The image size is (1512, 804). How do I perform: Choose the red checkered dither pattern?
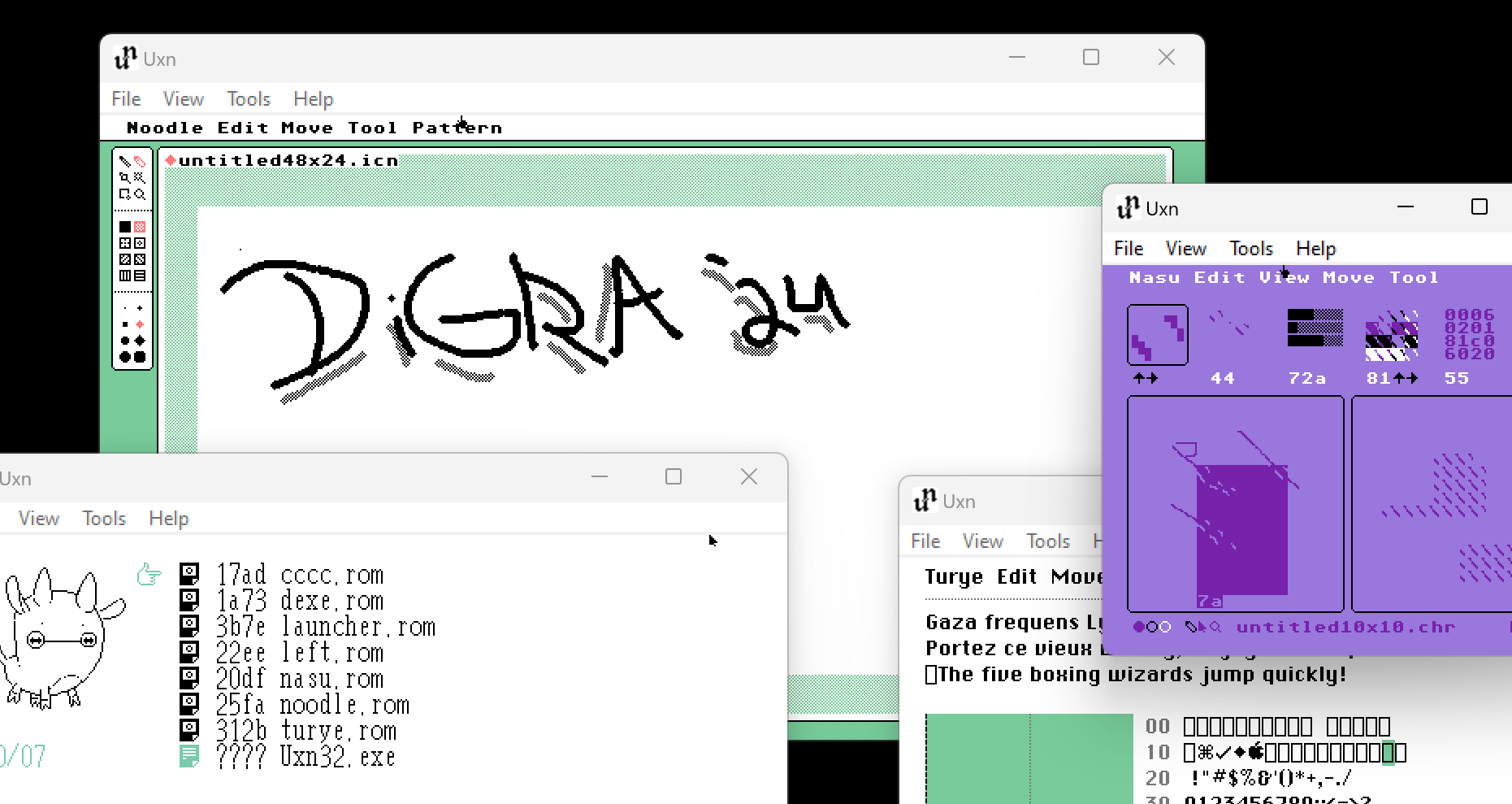(140, 227)
